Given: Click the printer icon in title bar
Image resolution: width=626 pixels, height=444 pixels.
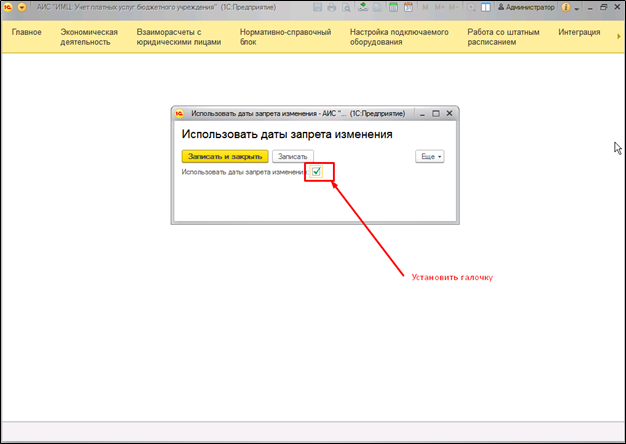Looking at the screenshot, I should (x=331, y=7).
